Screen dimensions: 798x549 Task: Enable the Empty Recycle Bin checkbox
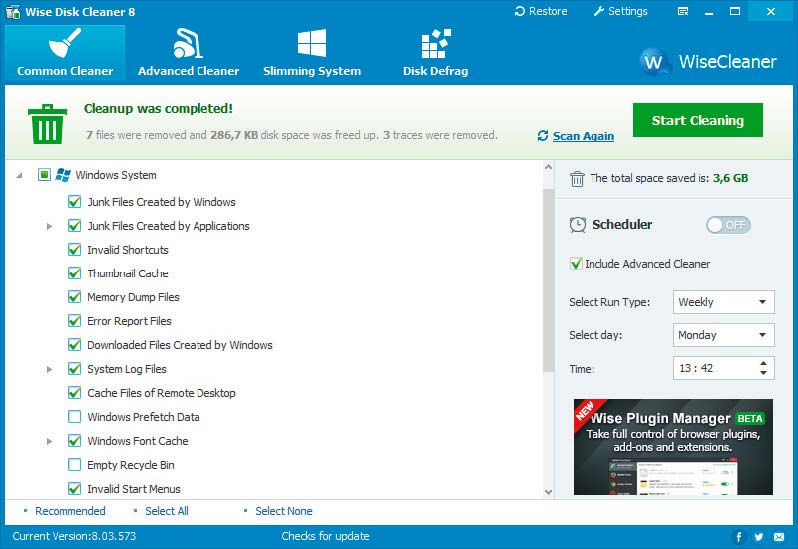[74, 465]
